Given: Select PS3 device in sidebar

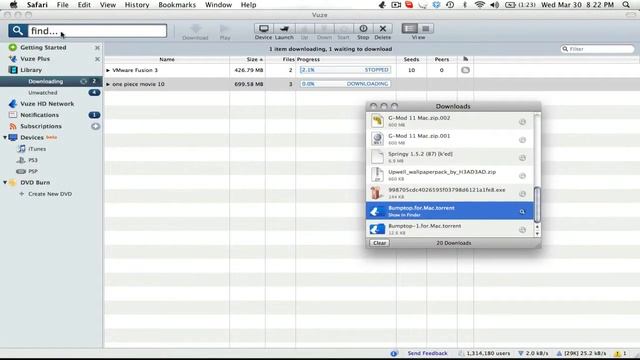Looking at the screenshot, I should [x=33, y=160].
